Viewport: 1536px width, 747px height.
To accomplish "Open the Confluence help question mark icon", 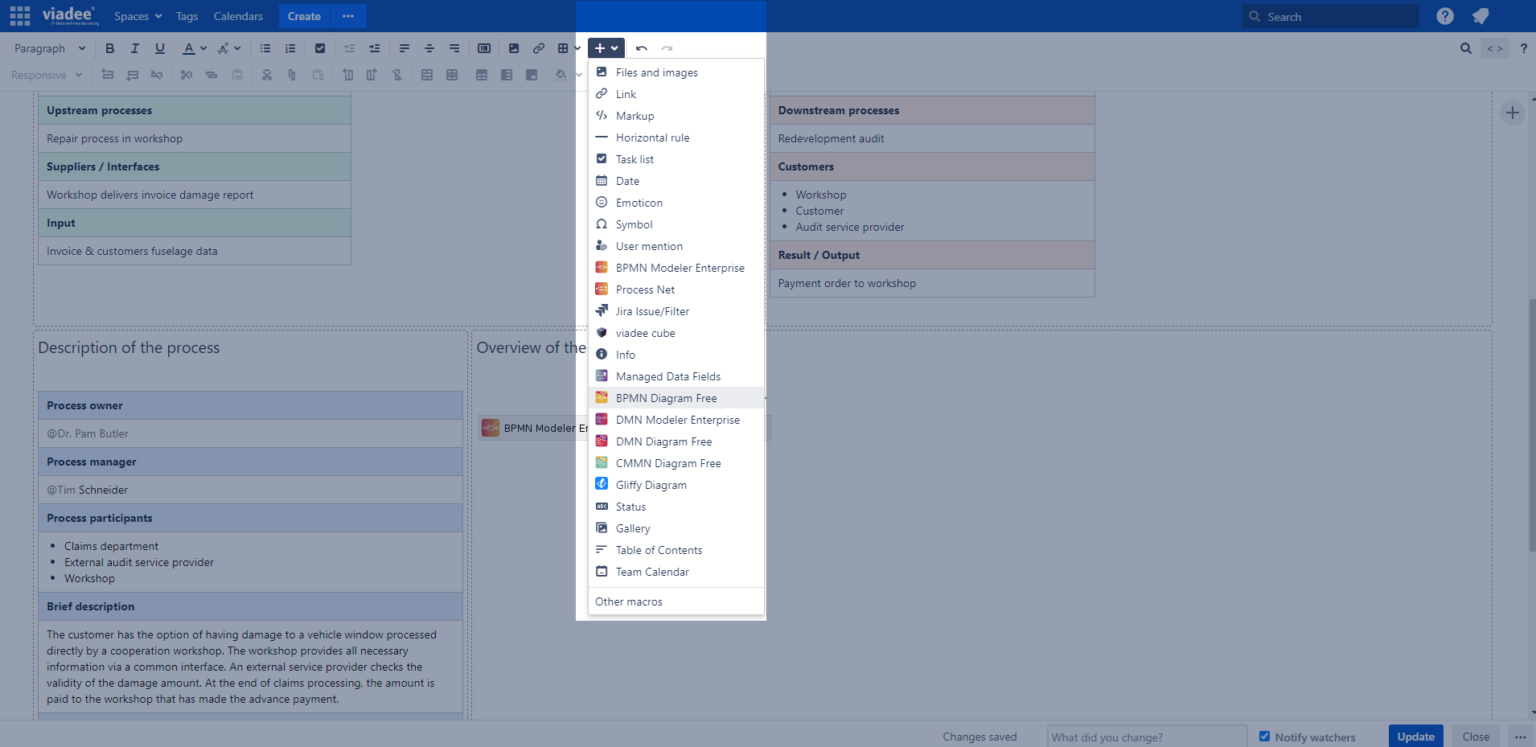I will [x=1444, y=15].
